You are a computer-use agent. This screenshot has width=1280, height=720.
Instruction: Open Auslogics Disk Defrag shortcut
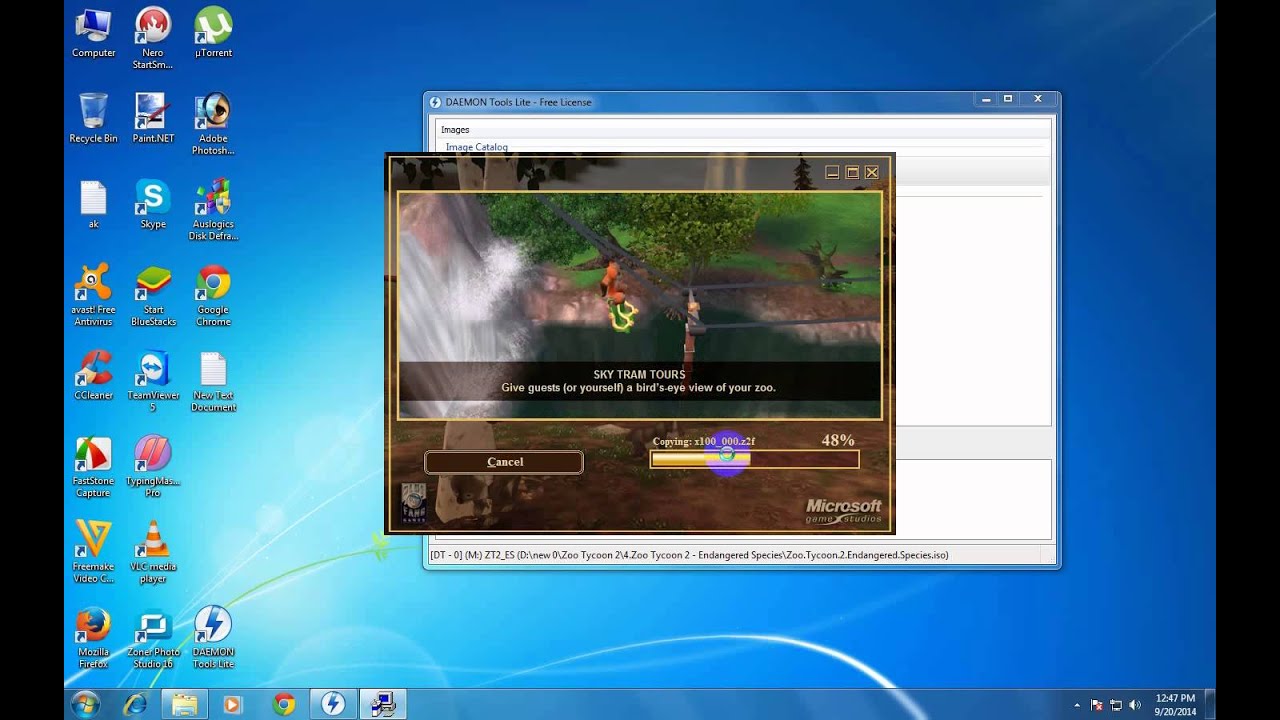pos(212,210)
